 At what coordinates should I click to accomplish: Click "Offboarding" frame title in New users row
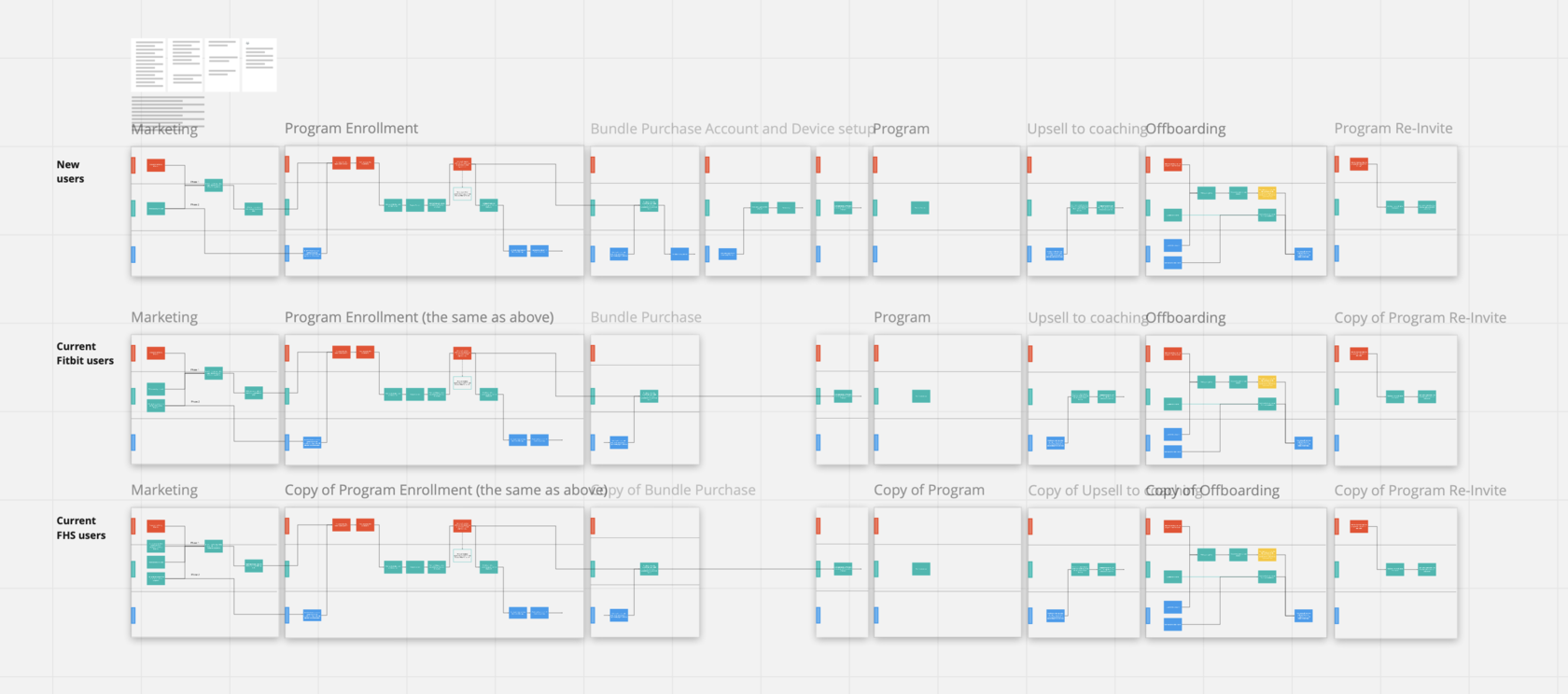[x=1186, y=129]
